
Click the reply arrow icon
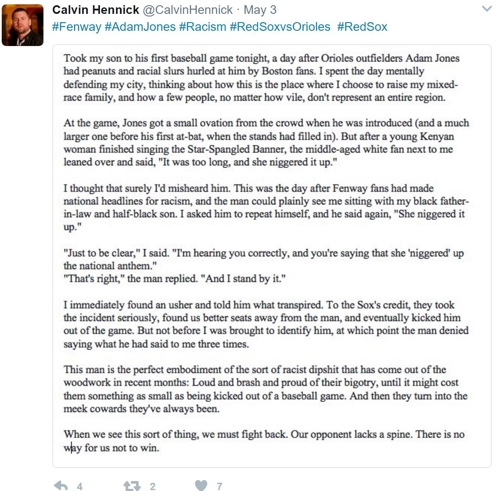pos(61,485)
